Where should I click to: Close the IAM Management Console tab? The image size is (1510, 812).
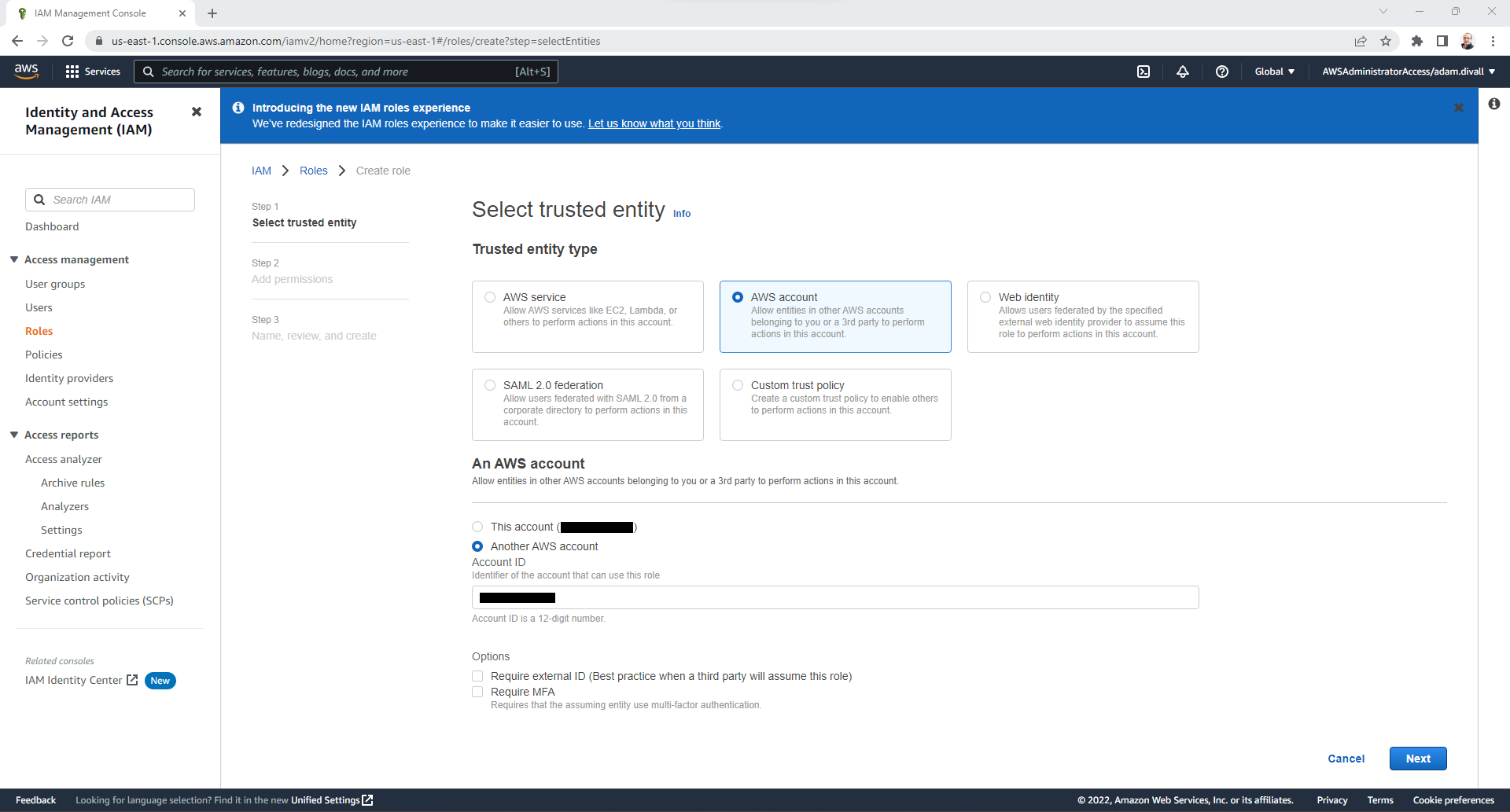point(182,13)
